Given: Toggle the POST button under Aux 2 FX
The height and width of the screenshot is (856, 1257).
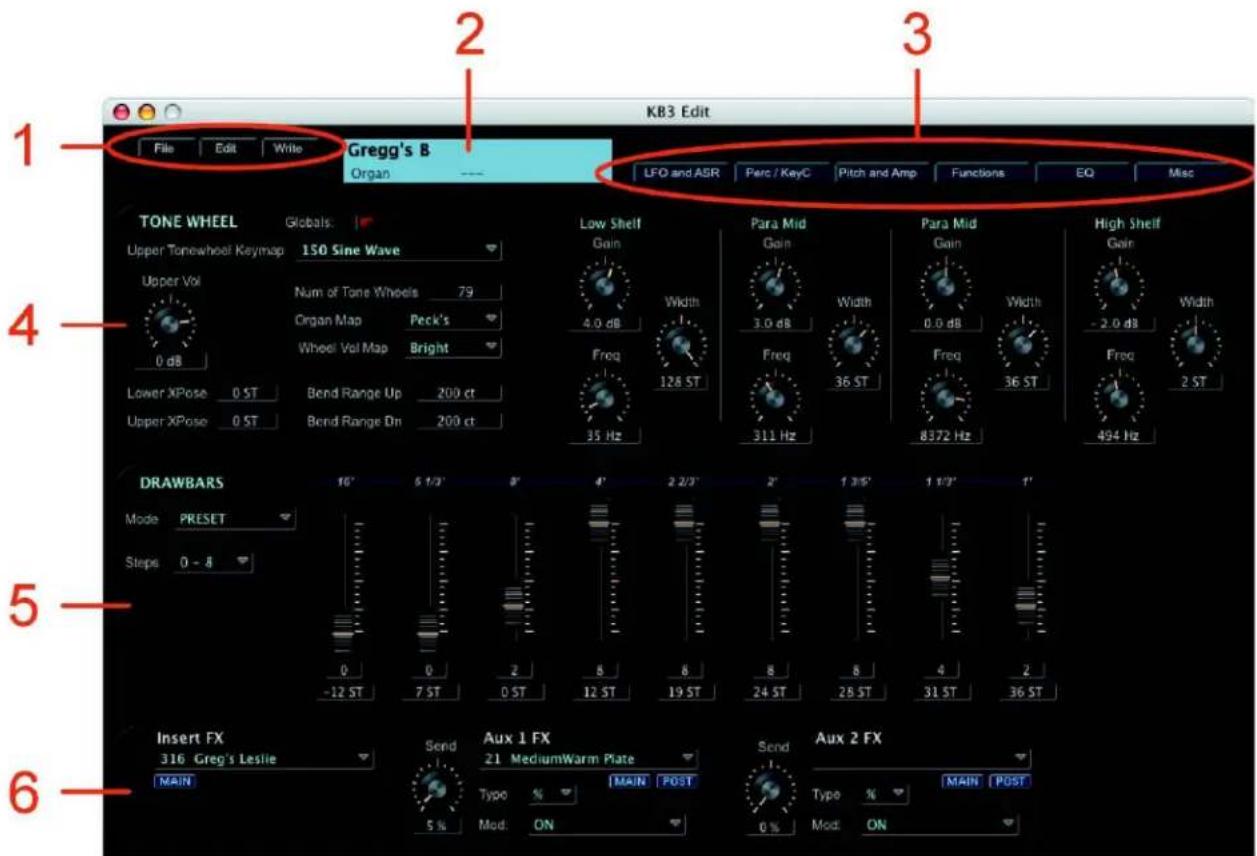Looking at the screenshot, I should [1009, 781].
